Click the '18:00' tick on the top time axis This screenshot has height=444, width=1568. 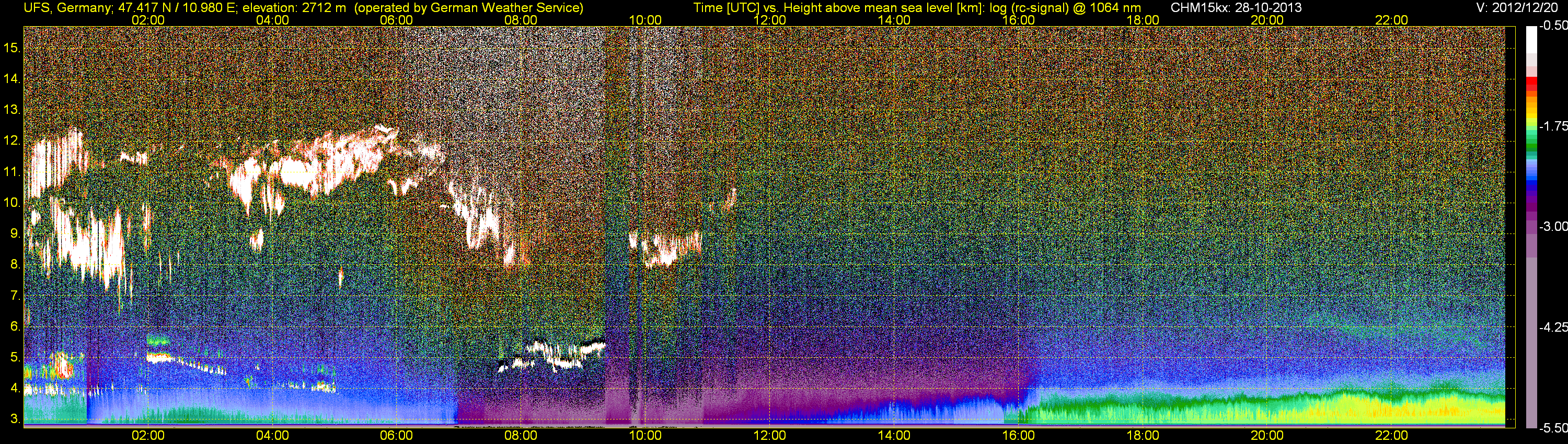[x=1143, y=20]
